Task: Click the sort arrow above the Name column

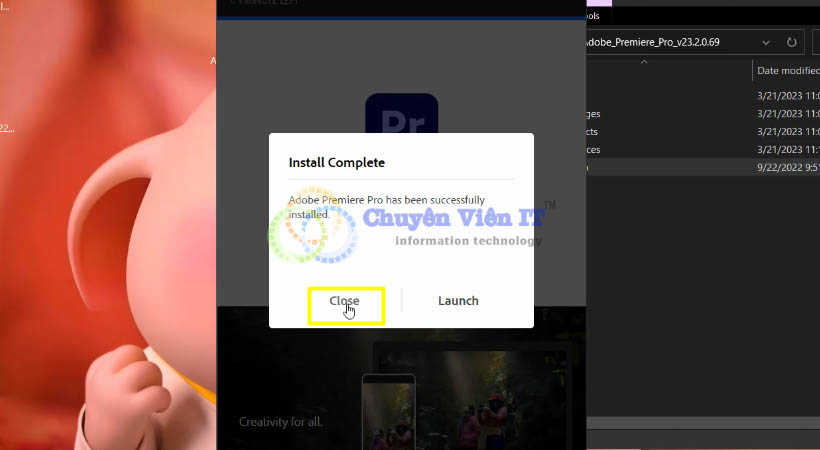Action: [x=643, y=61]
